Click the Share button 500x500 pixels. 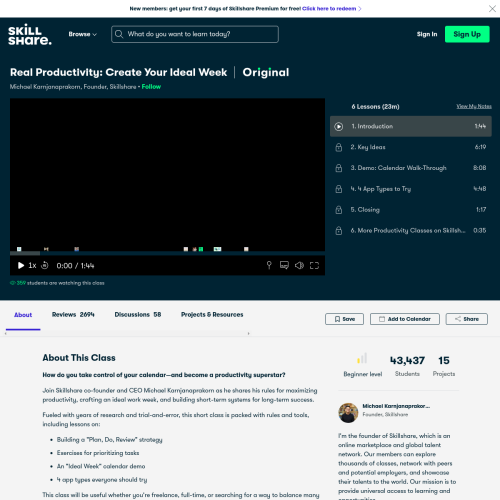(x=467, y=319)
